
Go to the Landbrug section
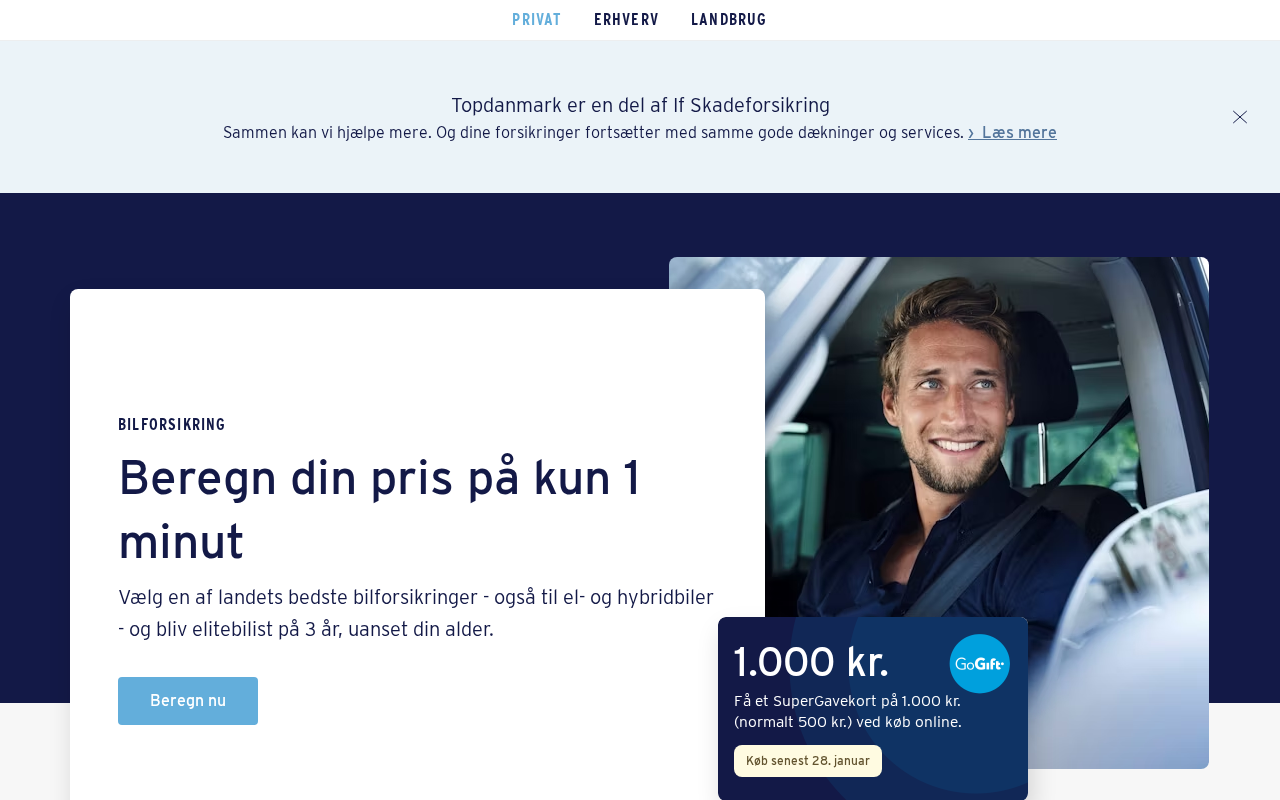pos(729,20)
